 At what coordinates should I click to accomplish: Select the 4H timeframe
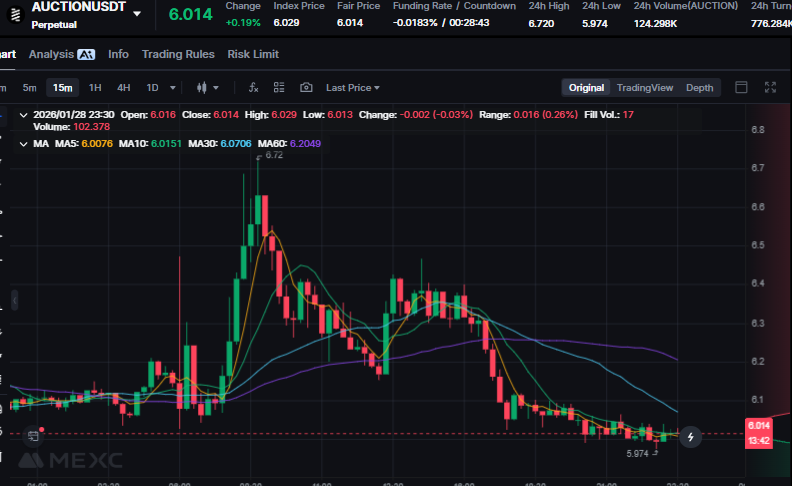(x=124, y=88)
